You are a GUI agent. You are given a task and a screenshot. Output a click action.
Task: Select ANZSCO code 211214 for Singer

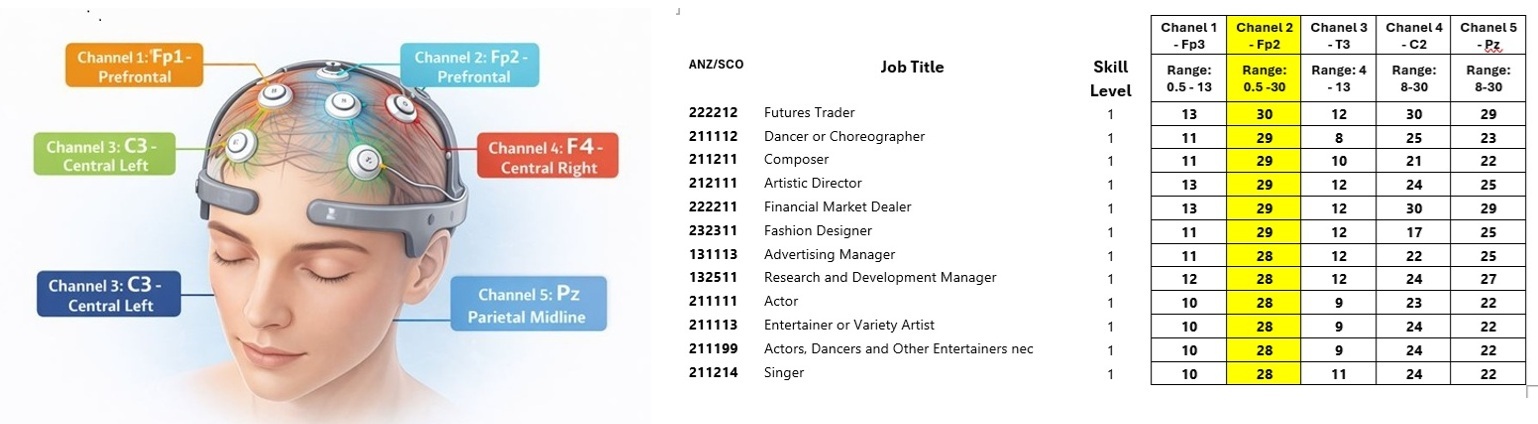(711, 373)
